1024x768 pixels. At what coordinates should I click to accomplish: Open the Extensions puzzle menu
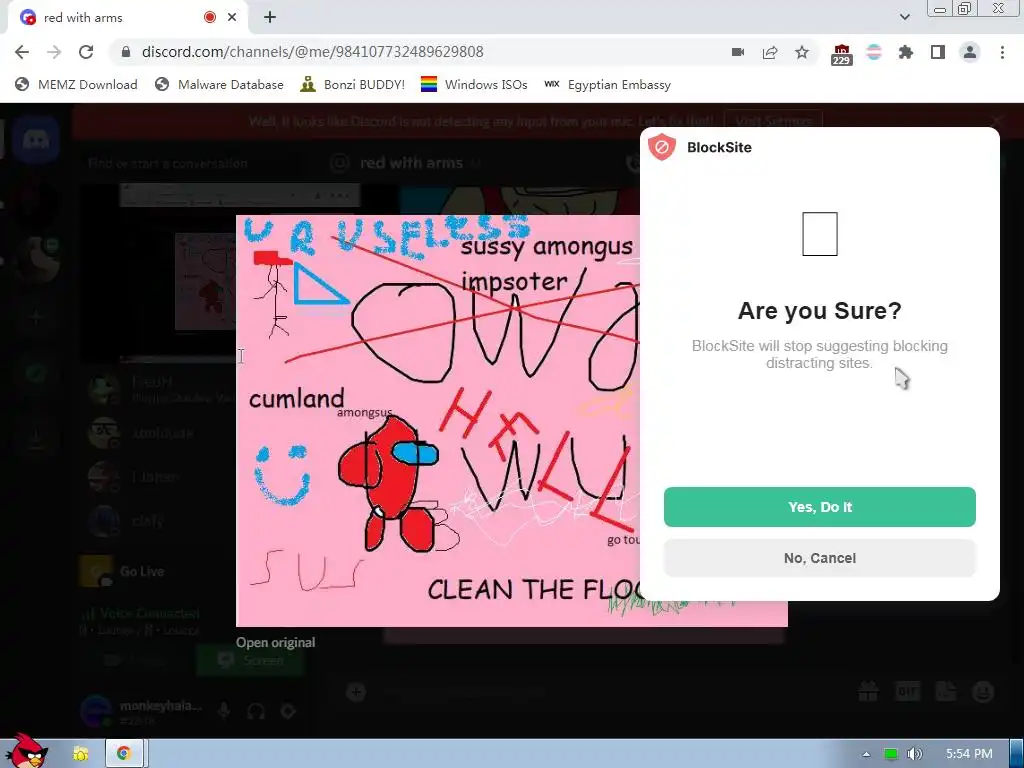(906, 52)
